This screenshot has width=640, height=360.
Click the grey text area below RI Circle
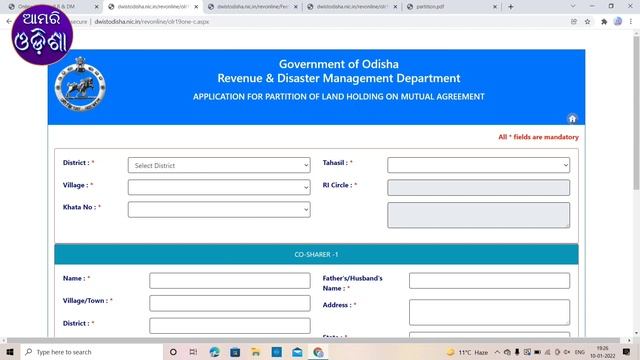click(478, 215)
